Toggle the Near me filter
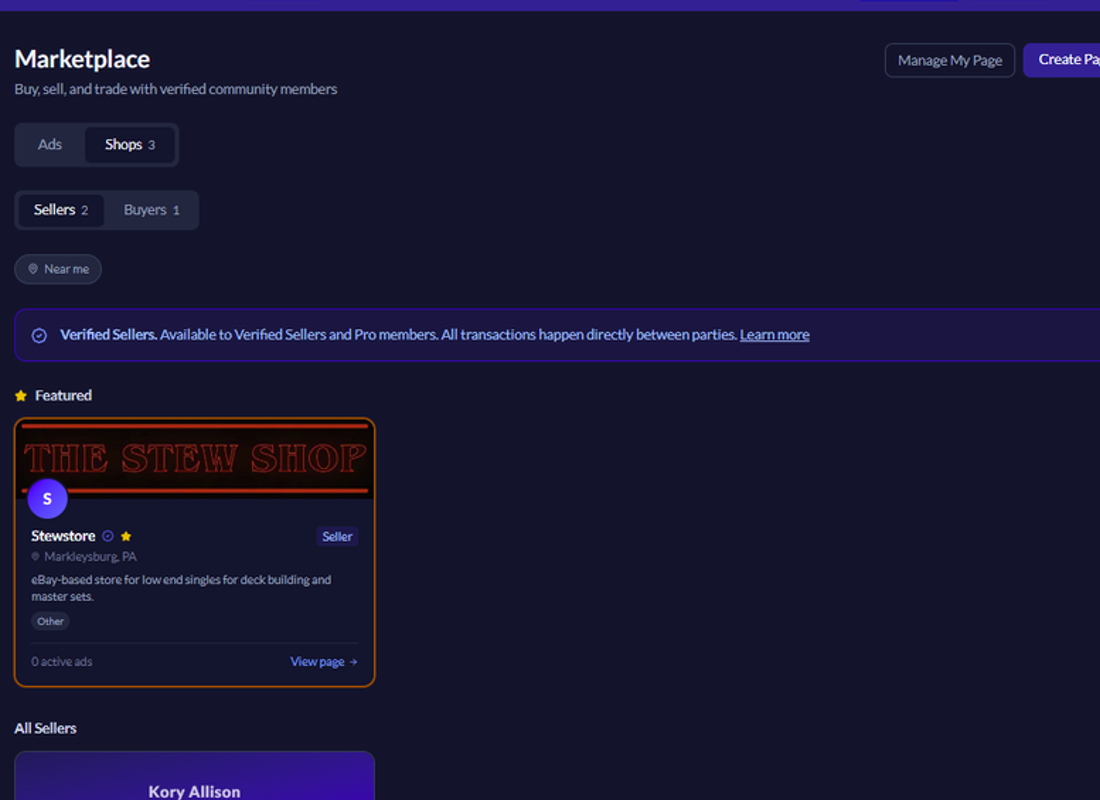This screenshot has width=1100, height=800. coord(58,269)
